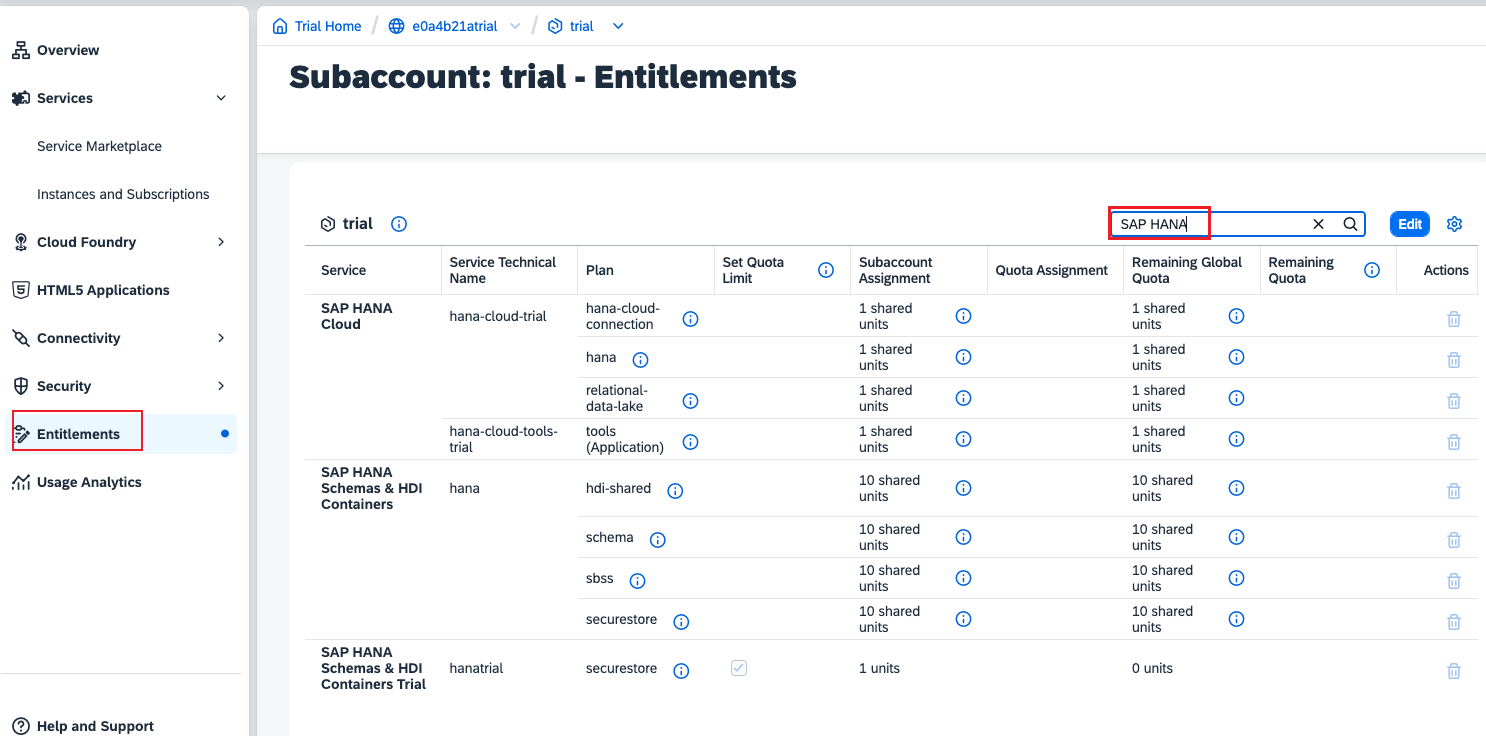This screenshot has height=736, width=1486.
Task: Delete the hana-cloud-connection plan entitlement
Action: point(1454,319)
